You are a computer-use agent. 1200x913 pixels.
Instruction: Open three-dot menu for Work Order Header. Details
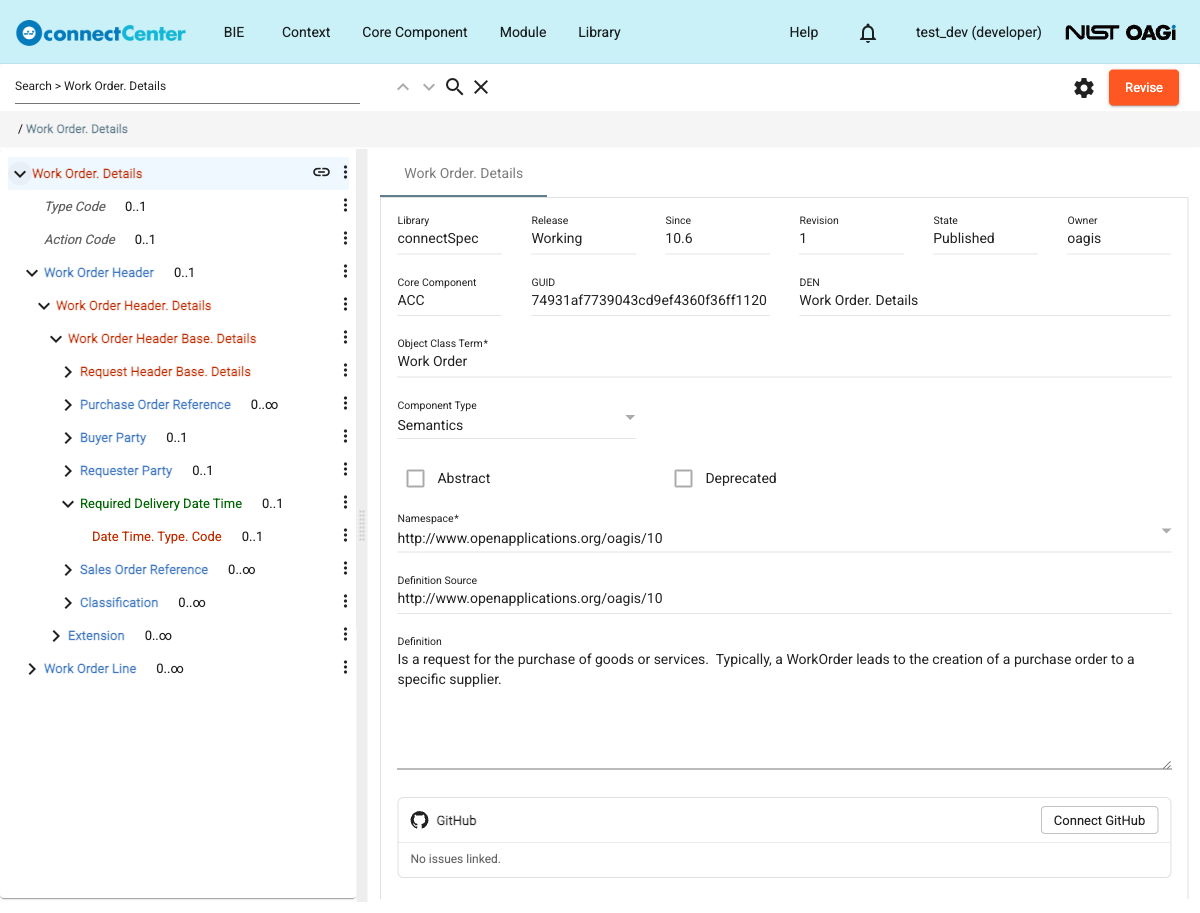coord(345,304)
